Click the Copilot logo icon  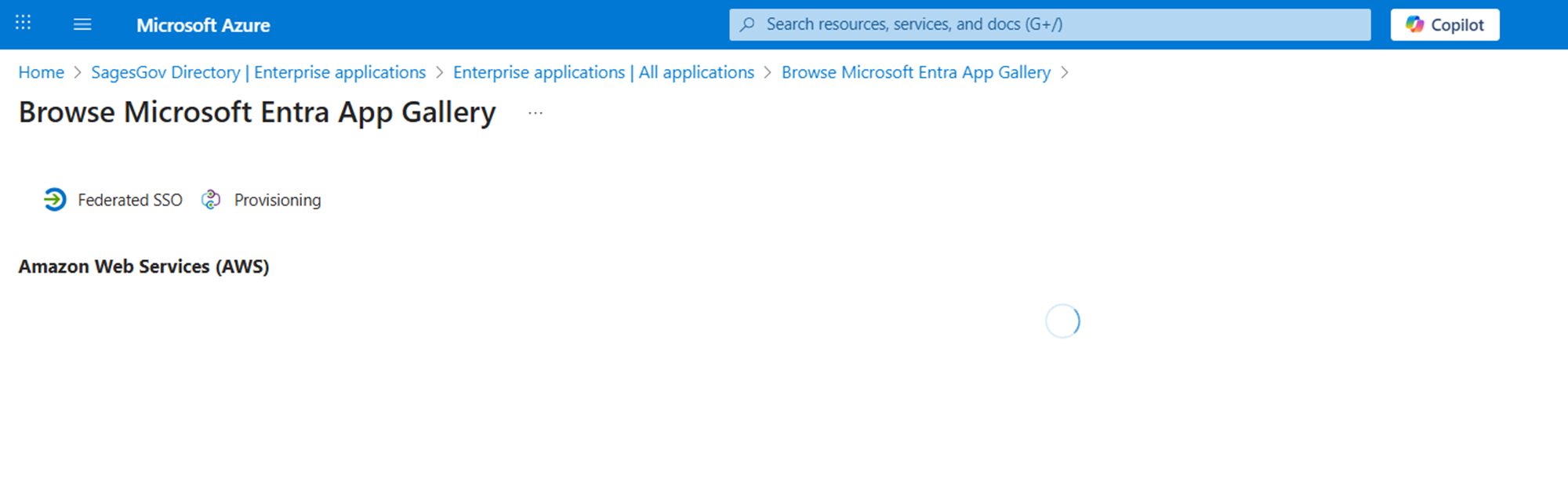click(1414, 24)
